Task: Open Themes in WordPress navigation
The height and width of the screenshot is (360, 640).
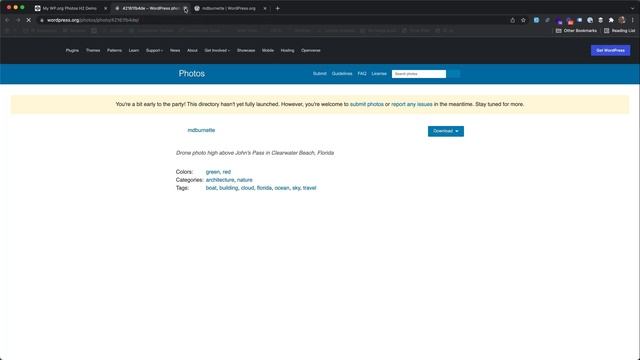Action: point(93,50)
